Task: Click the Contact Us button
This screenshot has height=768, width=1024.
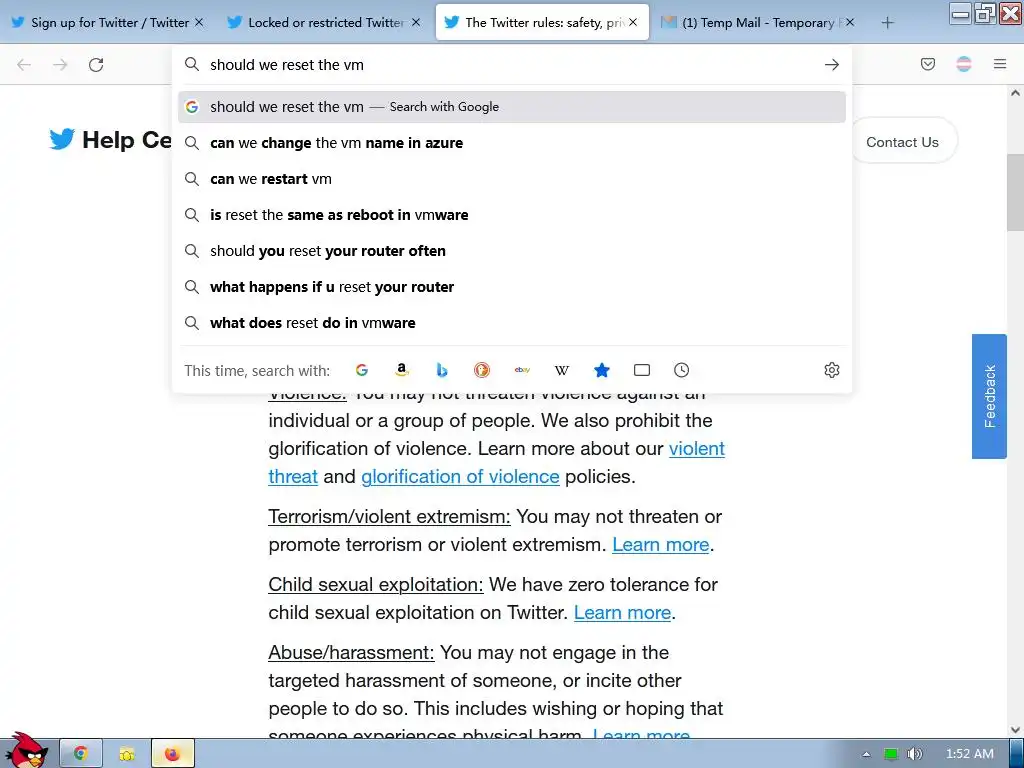Action: click(902, 142)
